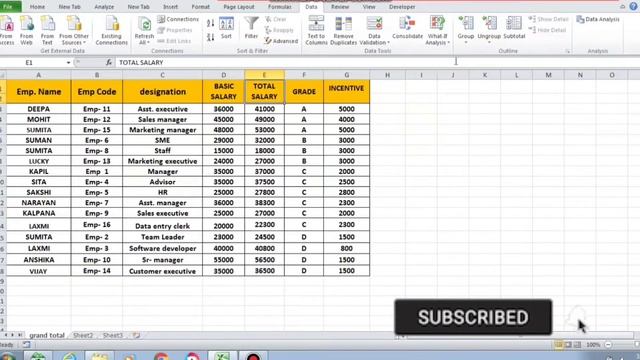Image resolution: width=640 pixels, height=360 pixels.
Task: Open Sheet2 worksheet tab
Action: (83, 336)
